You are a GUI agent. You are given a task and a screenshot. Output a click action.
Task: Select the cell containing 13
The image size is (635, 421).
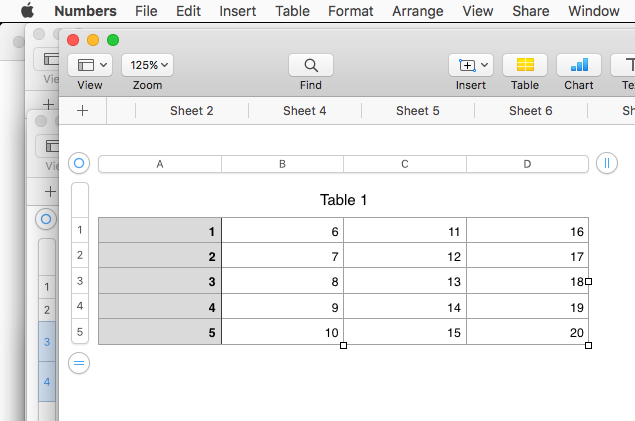click(405, 282)
